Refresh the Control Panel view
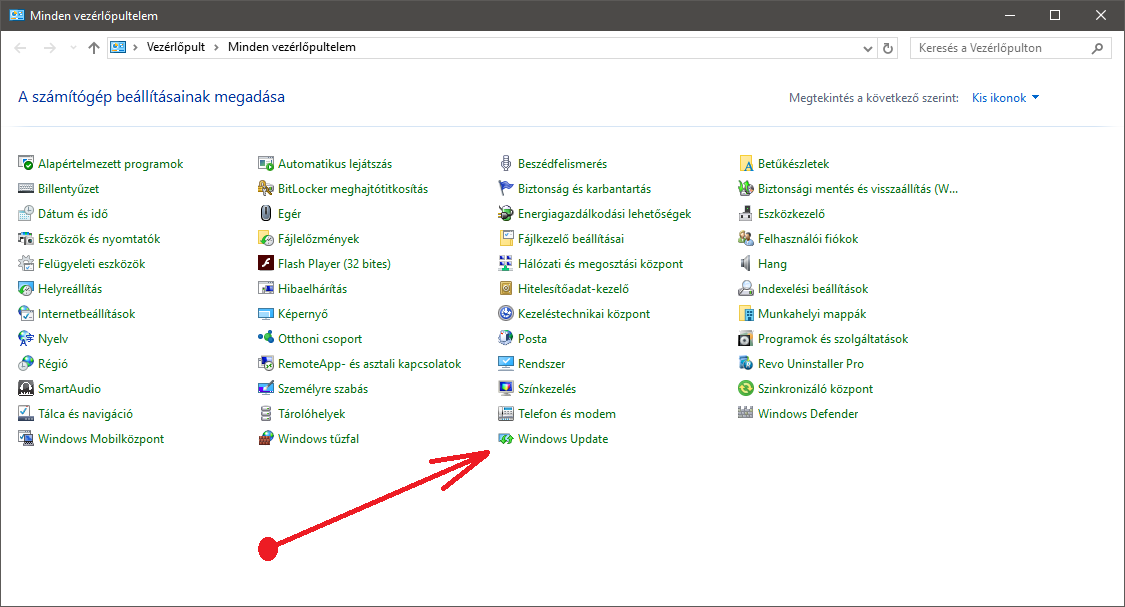 pos(888,48)
